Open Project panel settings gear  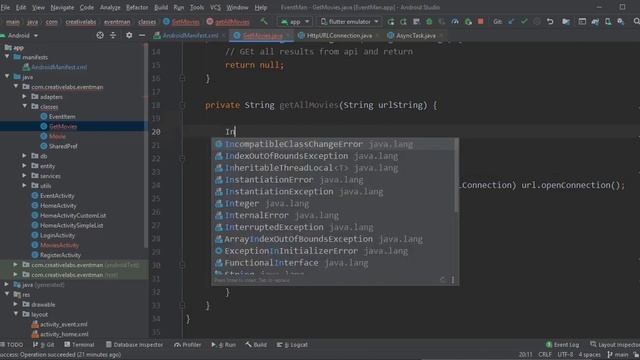129,36
